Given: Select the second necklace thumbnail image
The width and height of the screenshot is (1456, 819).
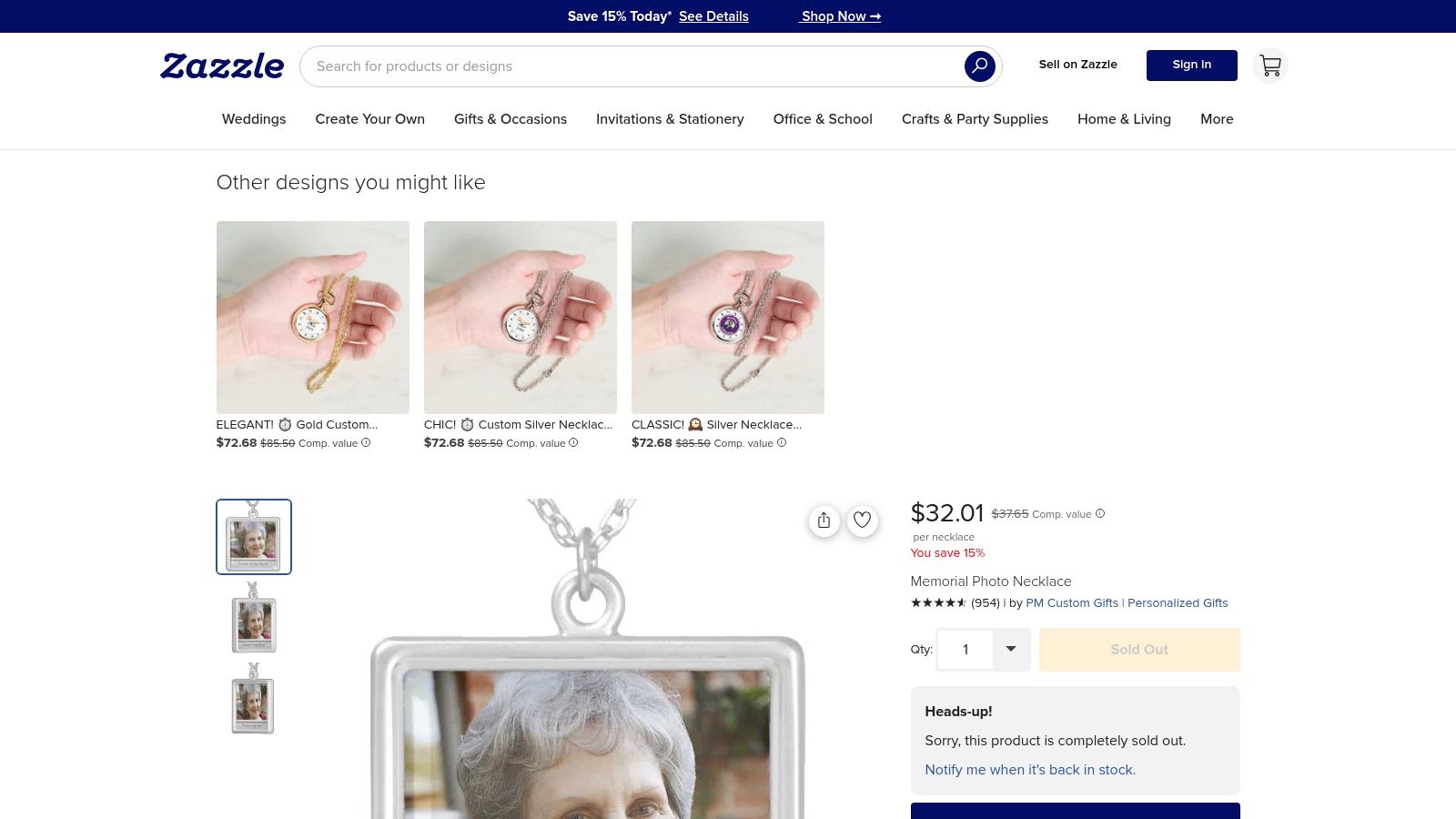Looking at the screenshot, I should [253, 619].
